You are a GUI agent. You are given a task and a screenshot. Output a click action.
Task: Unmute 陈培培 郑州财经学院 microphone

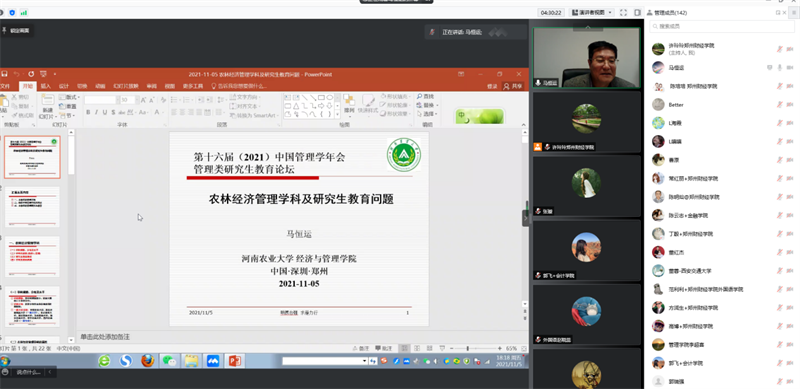(x=780, y=86)
